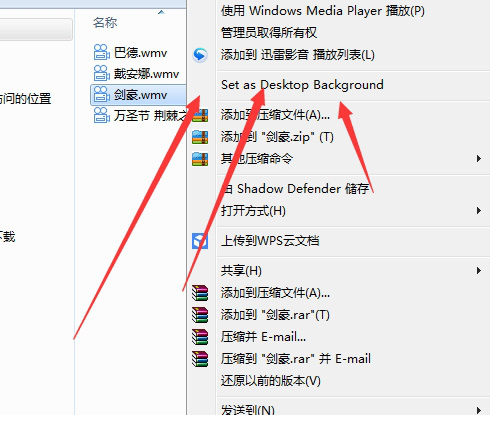Click the WinRAR icon beside lower 添加到压缩文件(A)
This screenshot has height=431, width=490.
[200, 293]
